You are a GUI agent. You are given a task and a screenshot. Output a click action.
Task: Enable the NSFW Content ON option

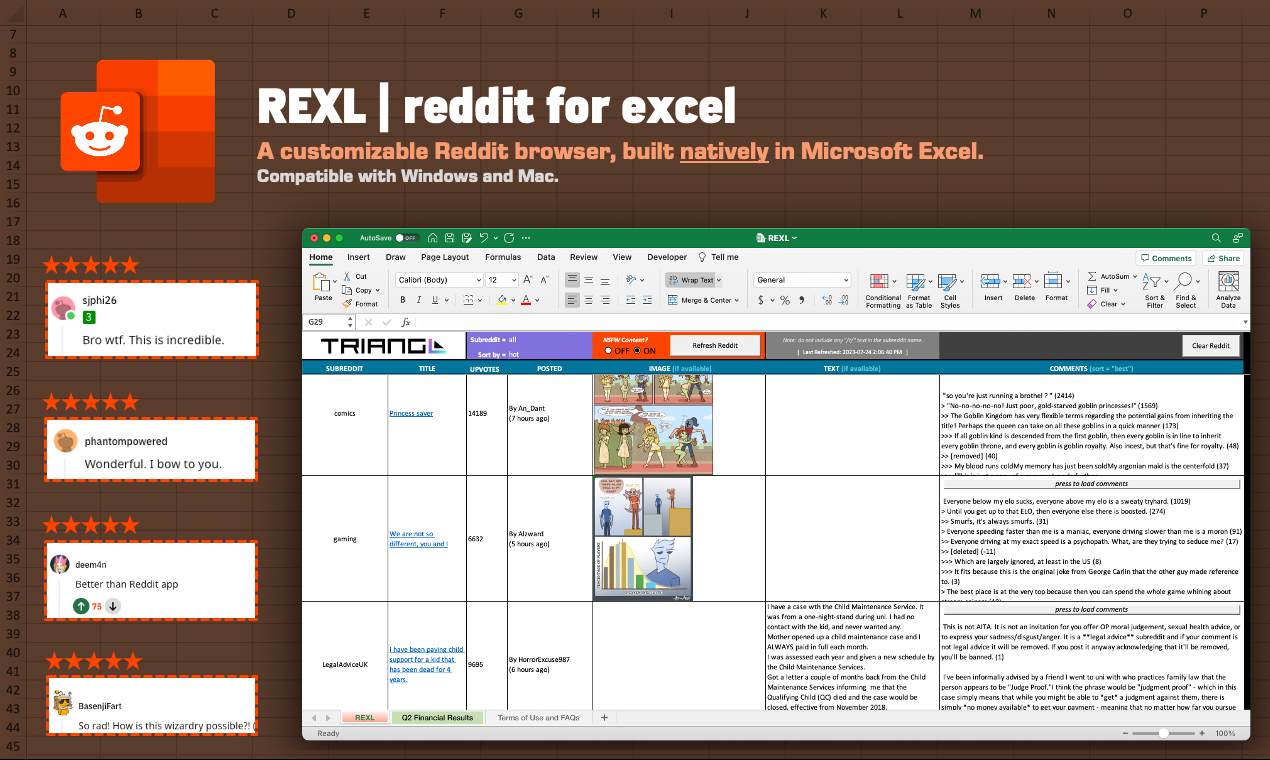coord(637,351)
